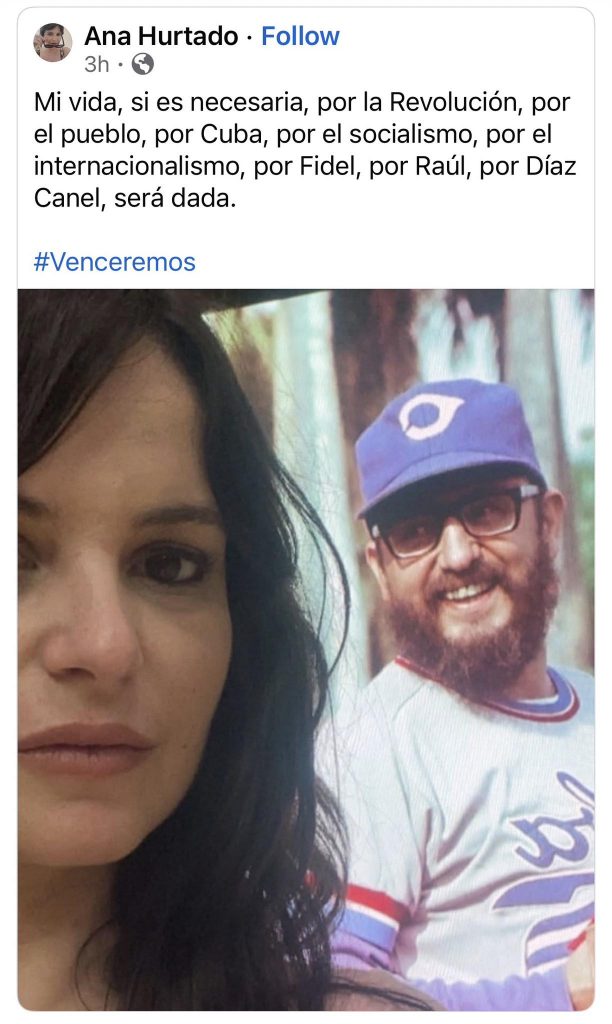Click the 3h post timestamp
Viewport: 612px width, 1024px height.
[96, 65]
